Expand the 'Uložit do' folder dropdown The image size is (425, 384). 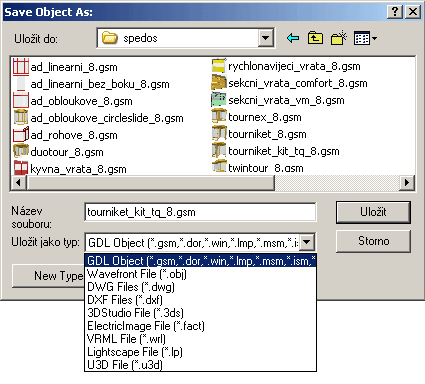click(266, 38)
